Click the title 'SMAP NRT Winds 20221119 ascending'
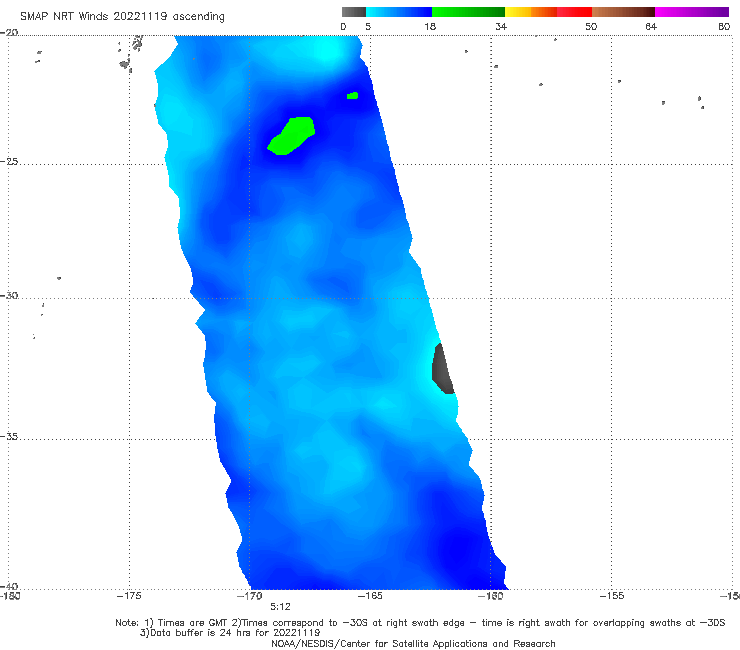 pyautogui.click(x=122, y=16)
